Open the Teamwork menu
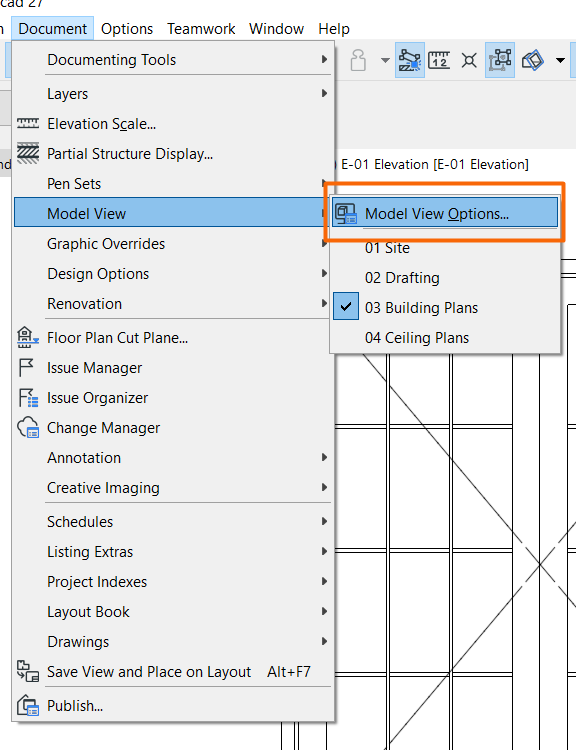The image size is (576, 750). (x=201, y=29)
